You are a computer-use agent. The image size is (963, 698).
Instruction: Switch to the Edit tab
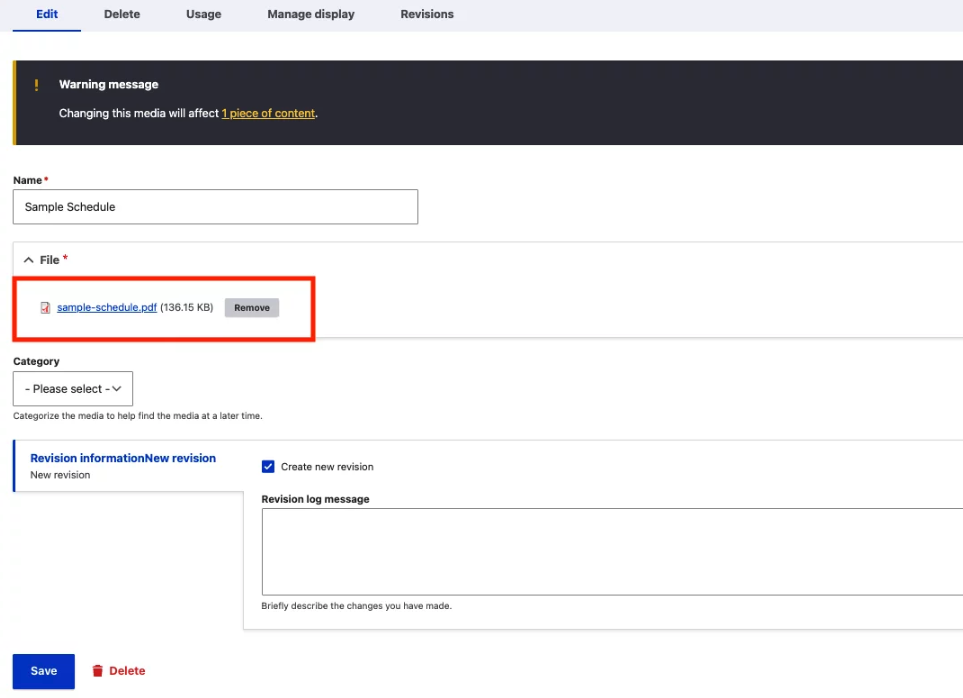coord(46,14)
